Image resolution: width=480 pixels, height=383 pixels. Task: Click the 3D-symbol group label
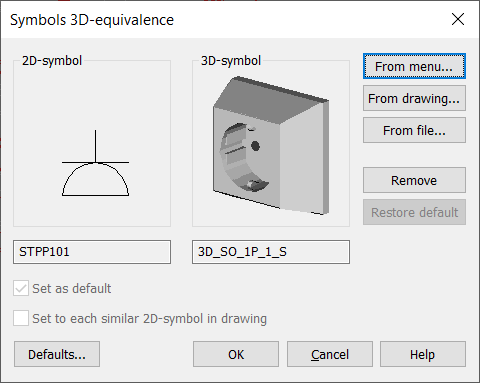[231, 61]
